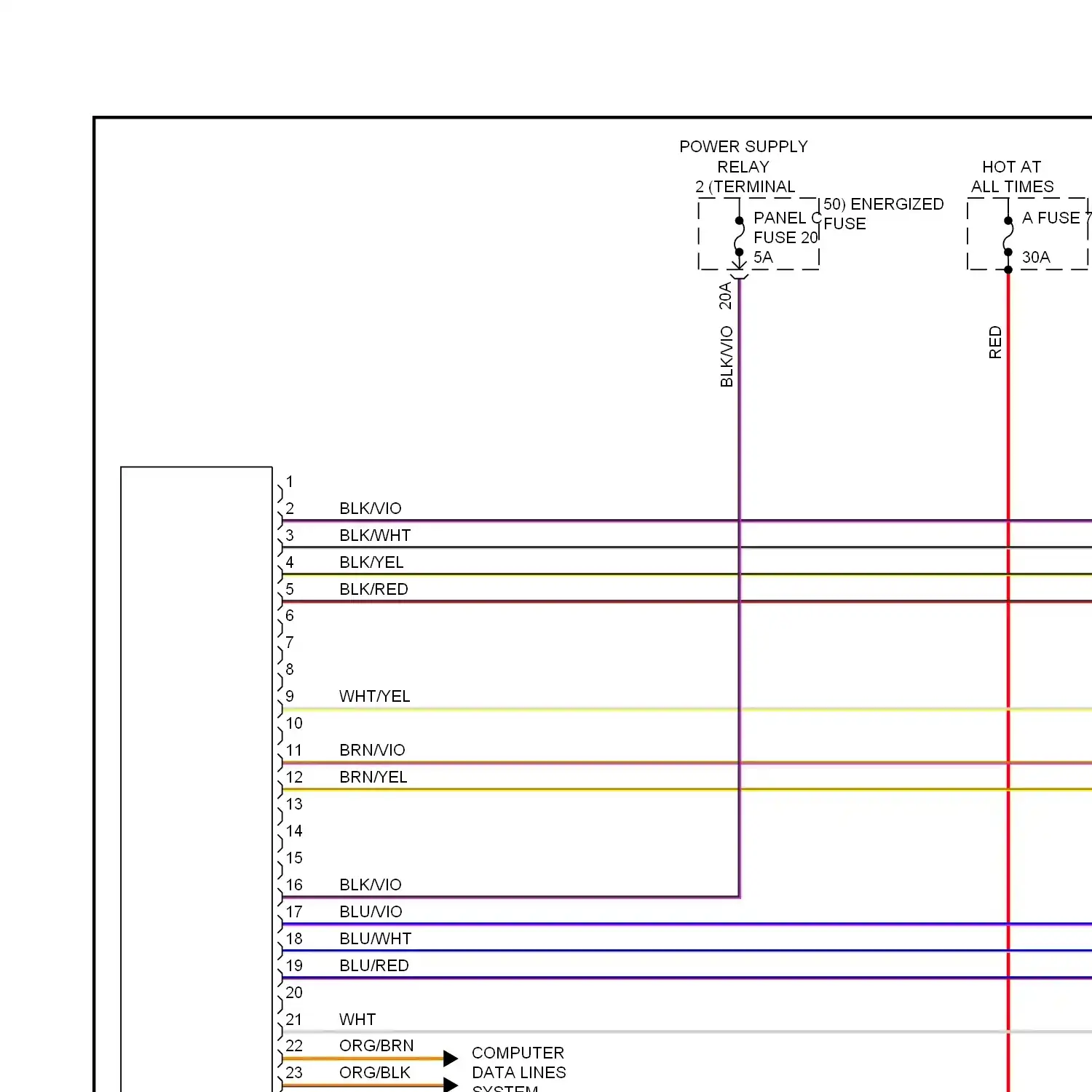Click connector pin number 10
This screenshot has height=1092, width=1092.
[294, 723]
